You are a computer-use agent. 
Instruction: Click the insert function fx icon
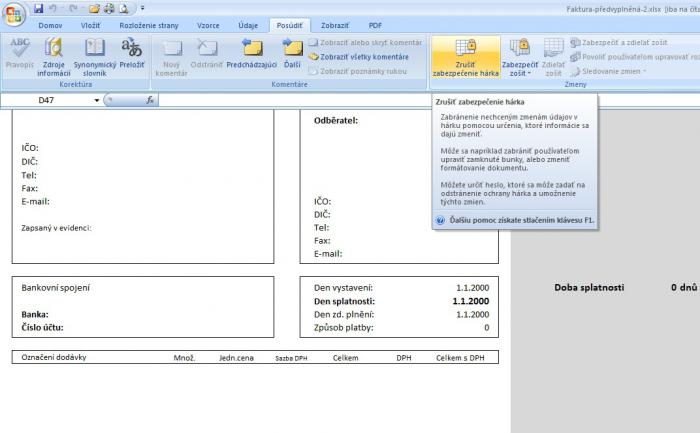(x=150, y=101)
